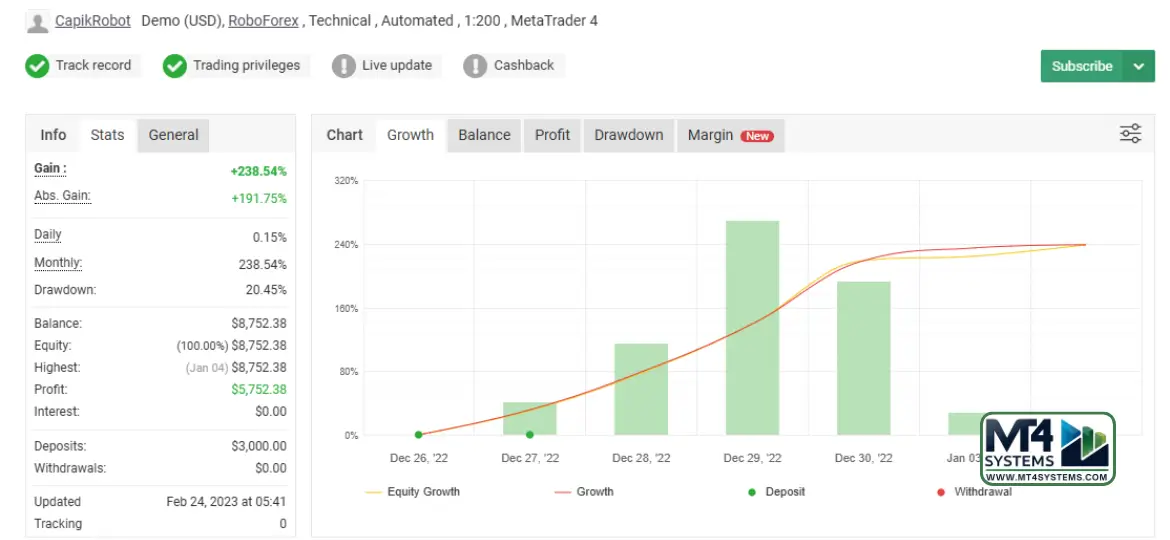Expand the Subscribe dropdown arrow
Viewport: 1170px width, 540px height.
1138,66
